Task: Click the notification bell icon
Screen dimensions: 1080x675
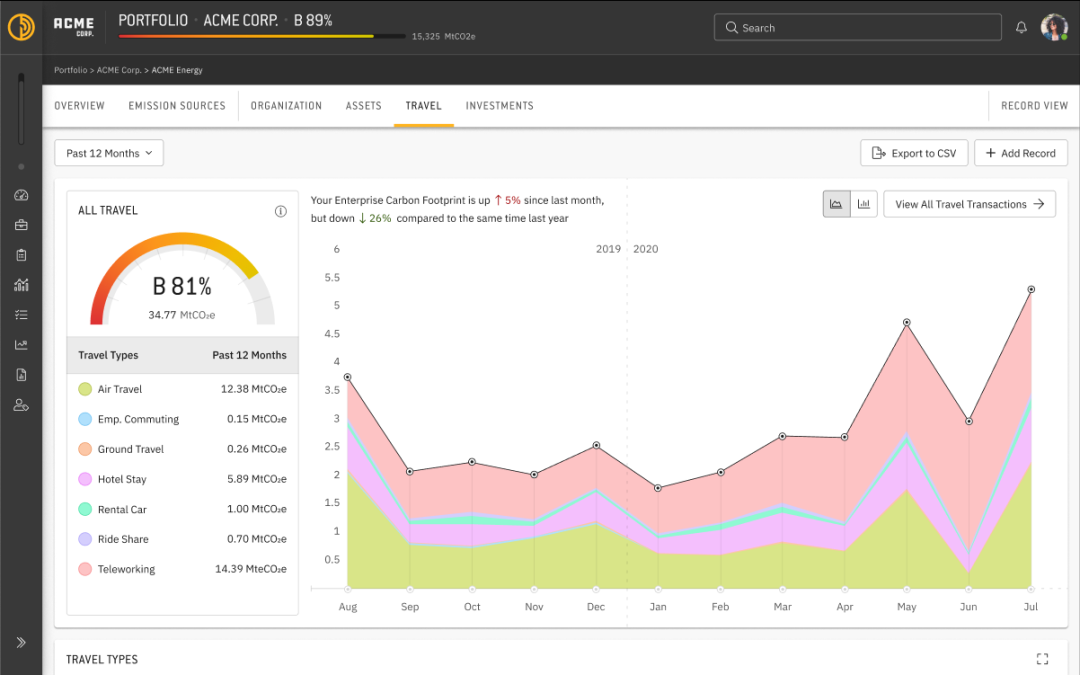Action: click(1021, 28)
